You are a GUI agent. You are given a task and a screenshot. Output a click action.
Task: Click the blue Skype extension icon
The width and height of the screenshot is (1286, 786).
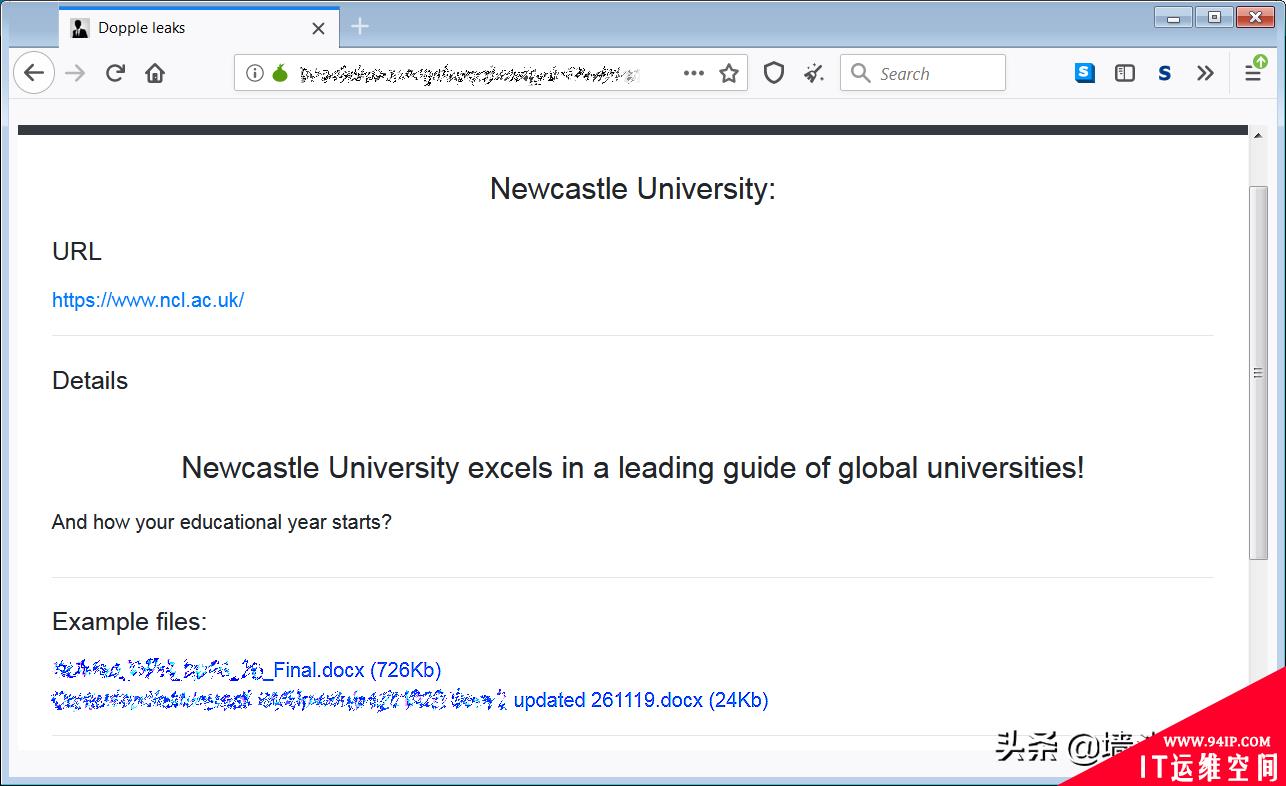click(1085, 73)
